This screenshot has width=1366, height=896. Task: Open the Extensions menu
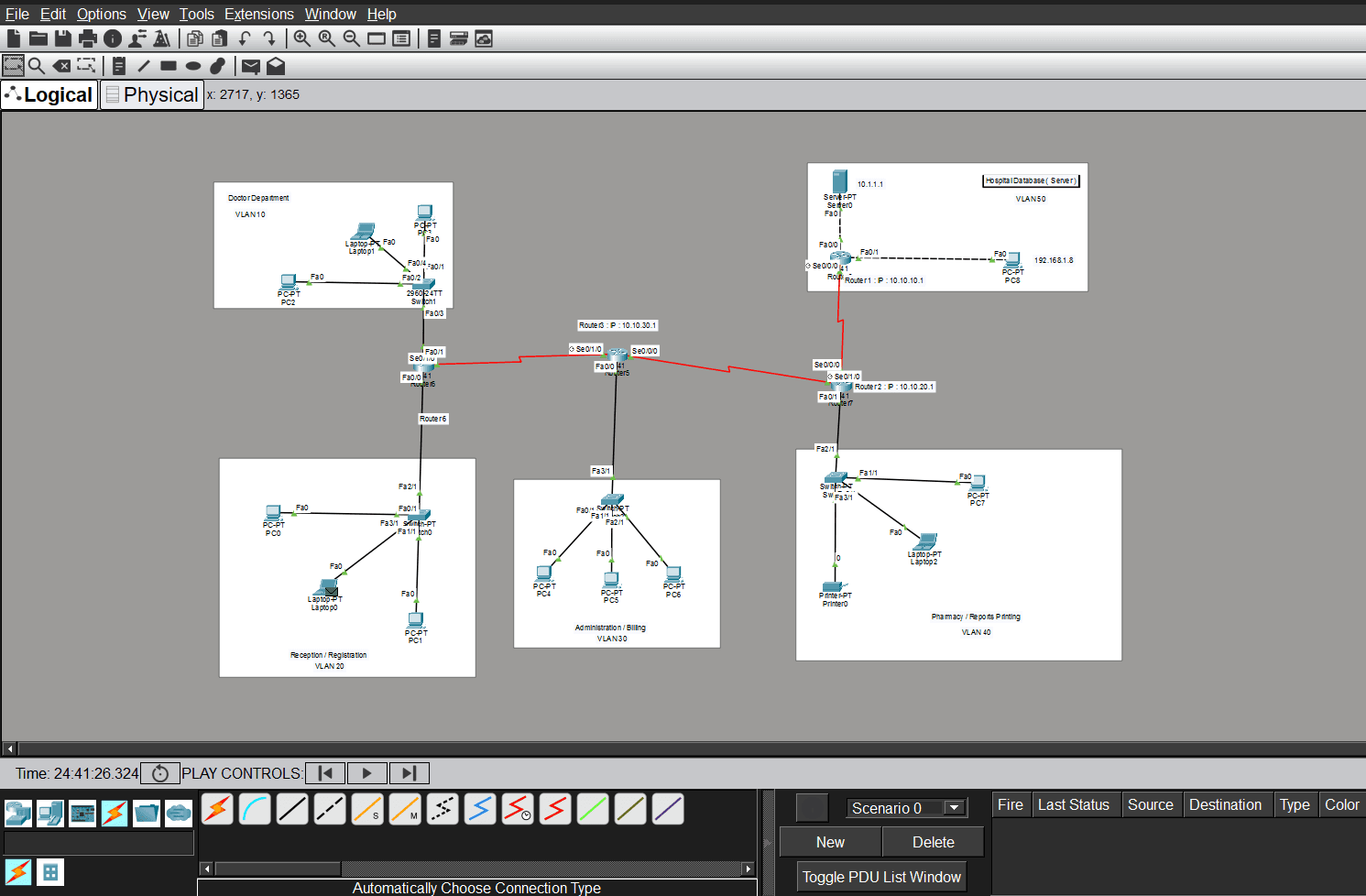[259, 14]
